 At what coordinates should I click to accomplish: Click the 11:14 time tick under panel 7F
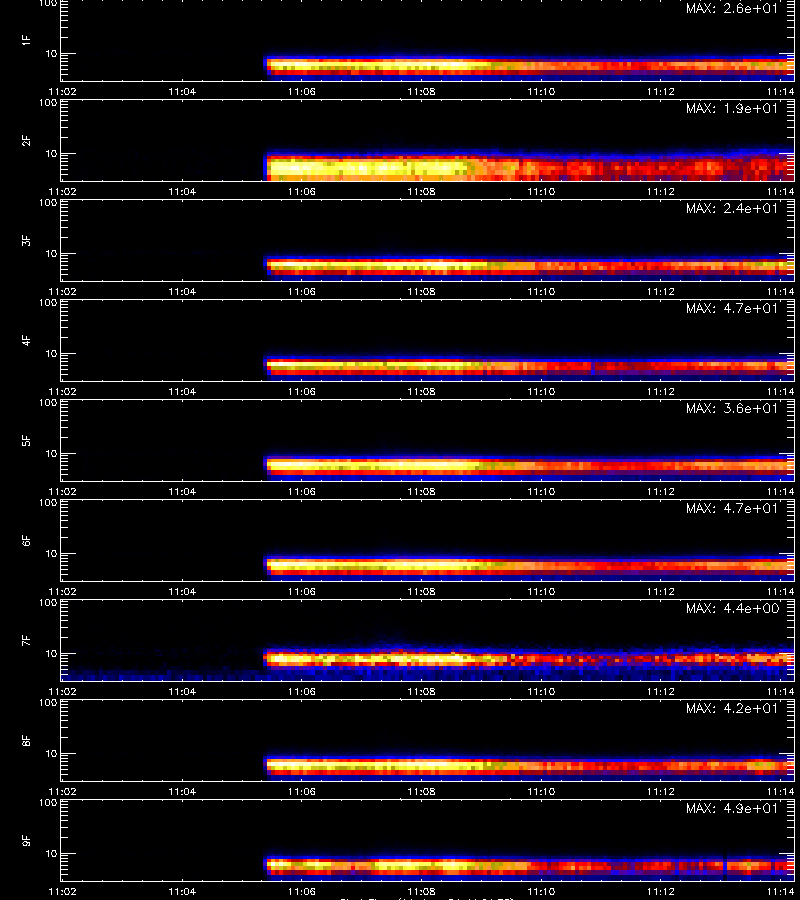click(780, 691)
